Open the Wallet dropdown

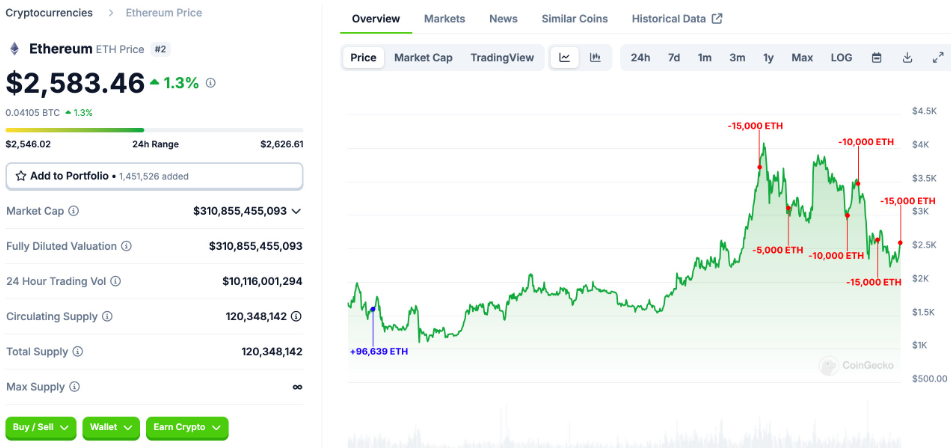[x=111, y=427]
